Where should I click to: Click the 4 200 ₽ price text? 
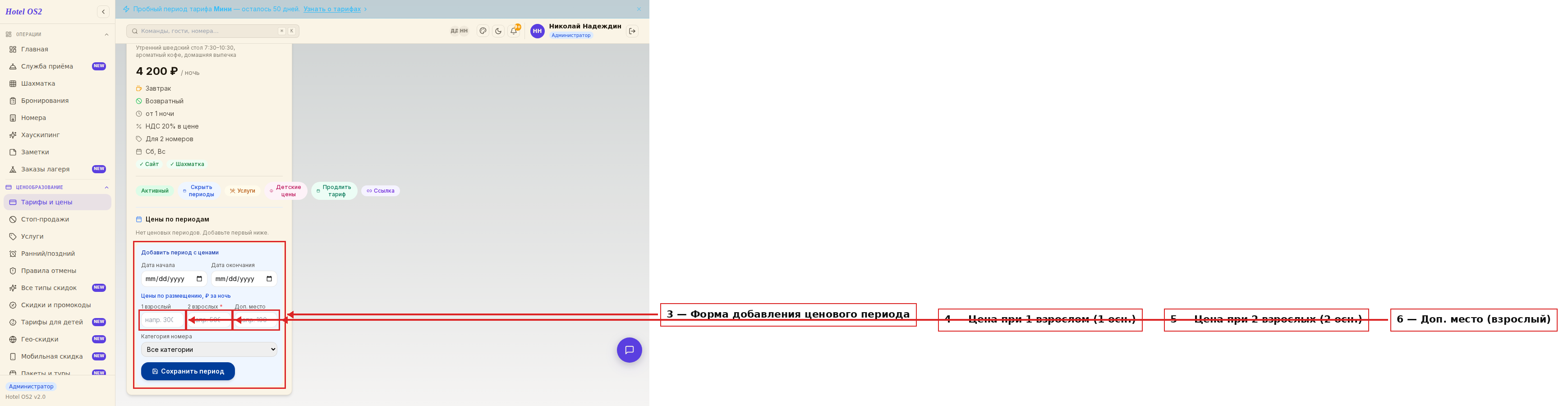point(157,71)
